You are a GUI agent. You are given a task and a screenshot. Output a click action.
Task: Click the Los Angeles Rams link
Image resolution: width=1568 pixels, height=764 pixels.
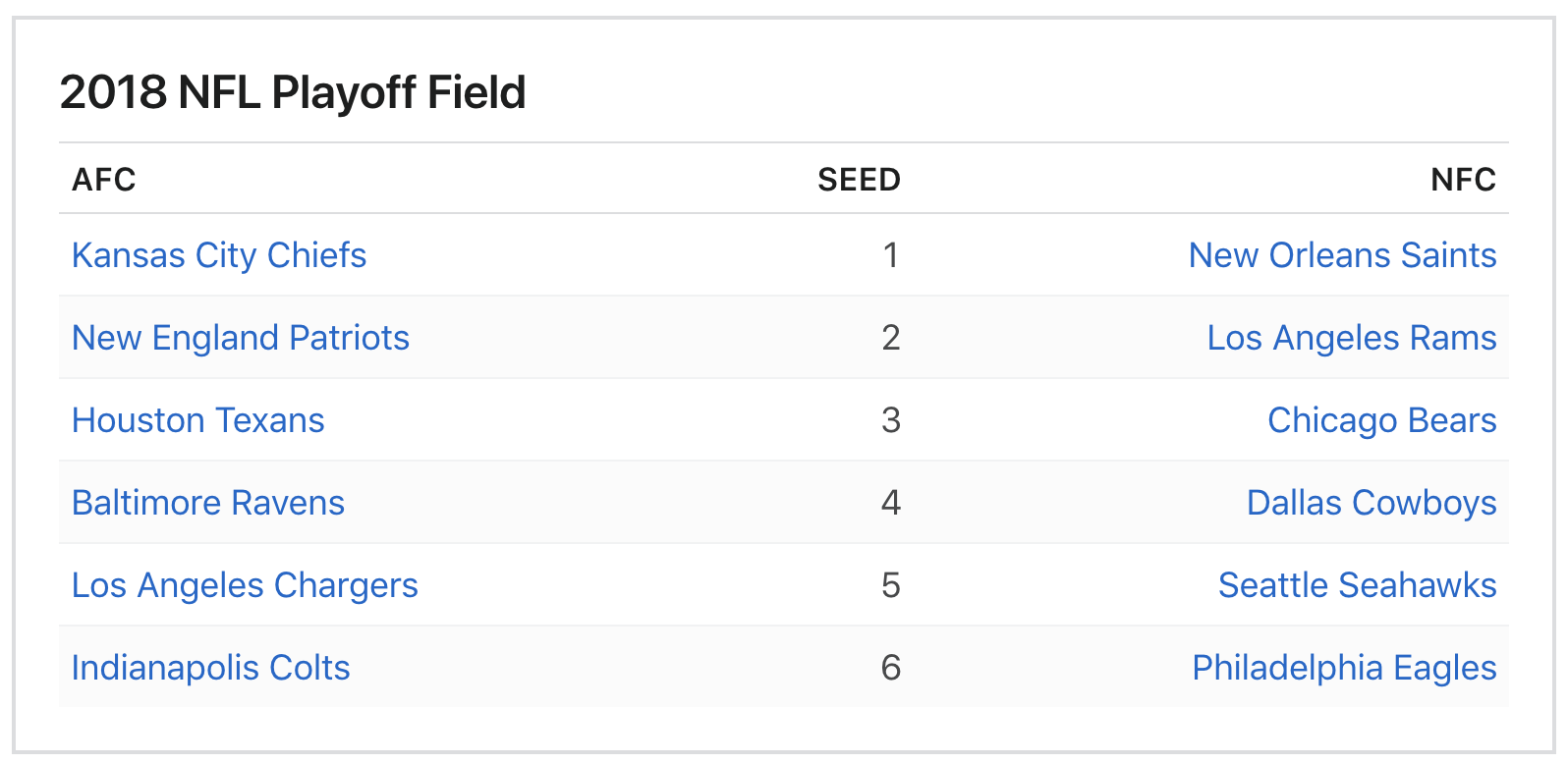click(x=1351, y=338)
